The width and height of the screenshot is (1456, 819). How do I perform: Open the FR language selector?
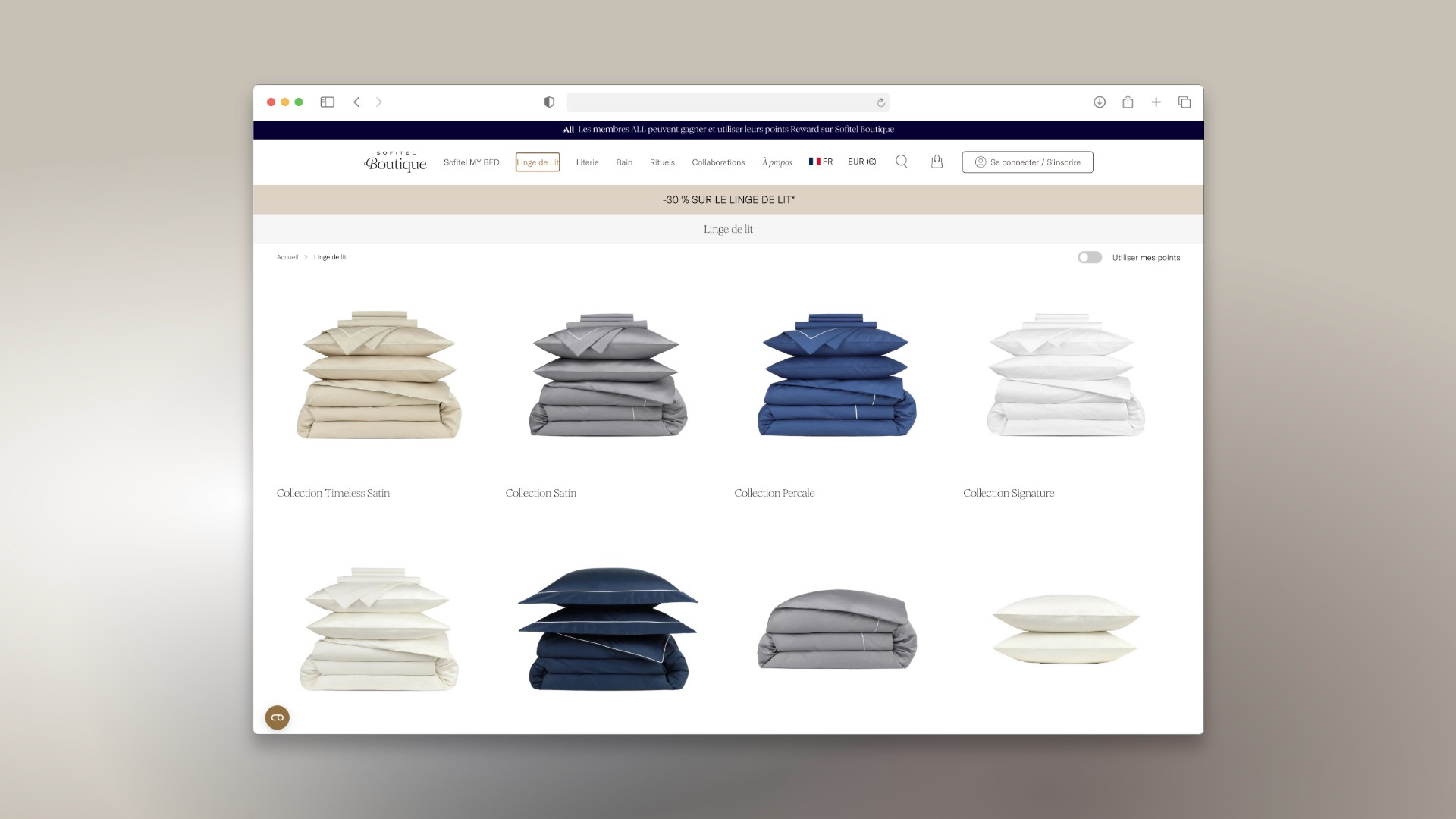click(x=821, y=162)
